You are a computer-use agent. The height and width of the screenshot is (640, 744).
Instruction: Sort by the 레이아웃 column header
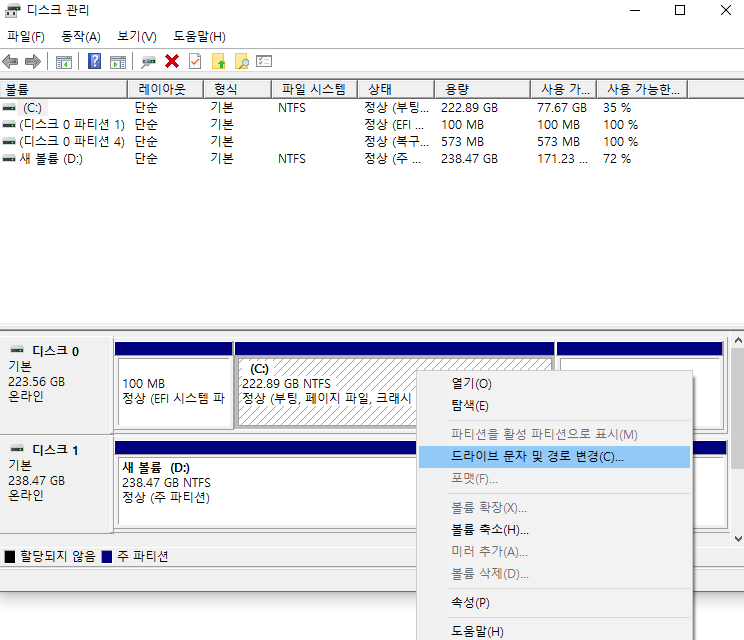(166, 89)
